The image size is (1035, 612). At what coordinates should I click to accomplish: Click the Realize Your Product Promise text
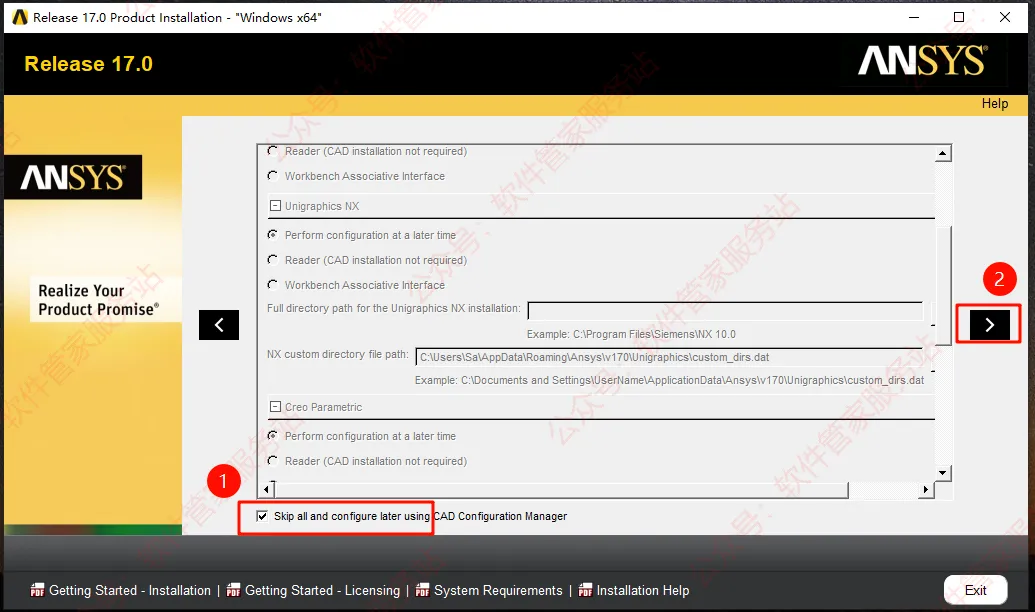pos(98,300)
